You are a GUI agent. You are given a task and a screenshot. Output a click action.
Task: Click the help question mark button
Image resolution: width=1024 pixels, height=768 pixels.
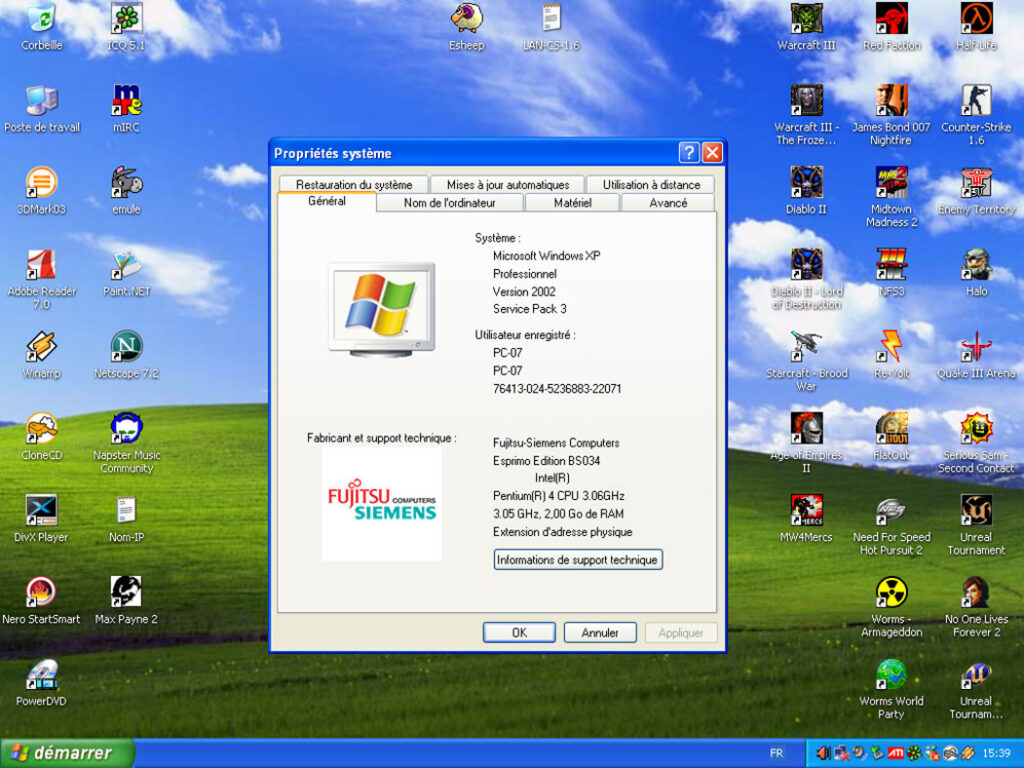688,153
